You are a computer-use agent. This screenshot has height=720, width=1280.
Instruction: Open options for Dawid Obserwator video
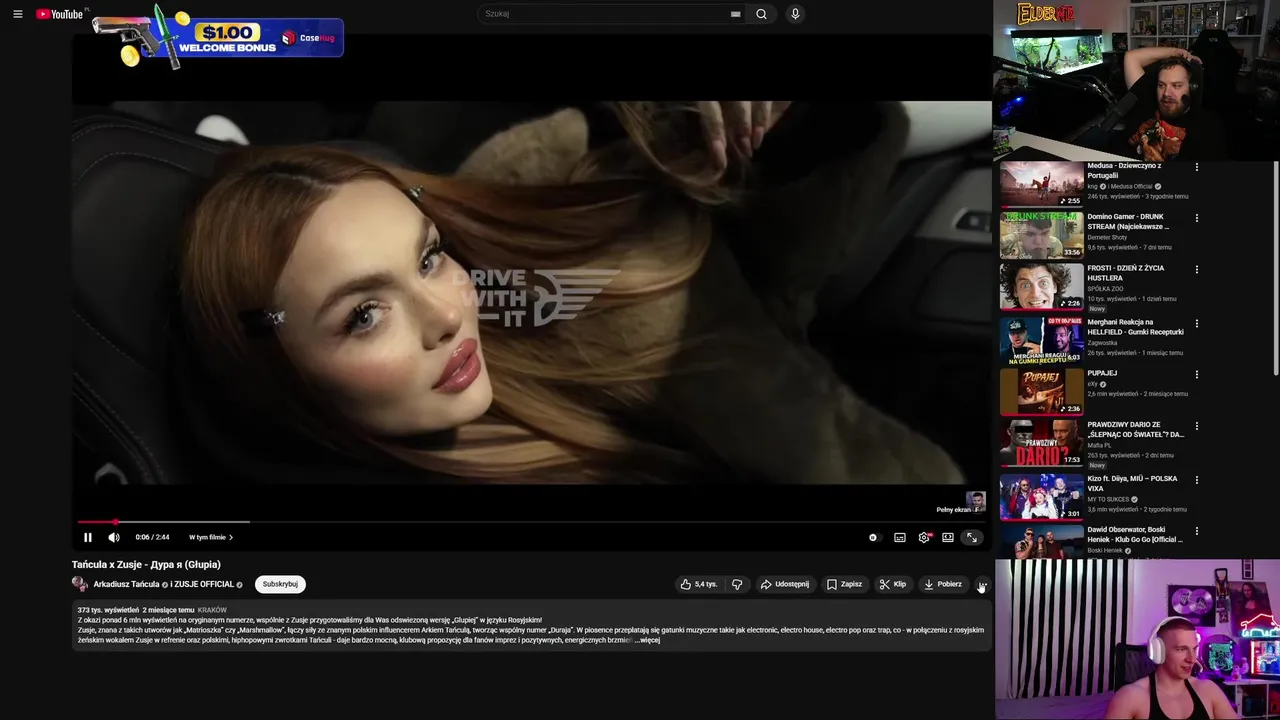click(x=1196, y=531)
